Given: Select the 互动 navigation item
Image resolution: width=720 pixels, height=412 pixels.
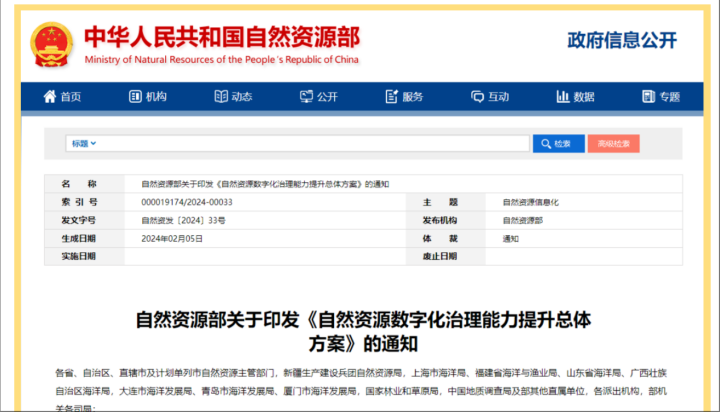Looking at the screenshot, I should click(x=498, y=97).
